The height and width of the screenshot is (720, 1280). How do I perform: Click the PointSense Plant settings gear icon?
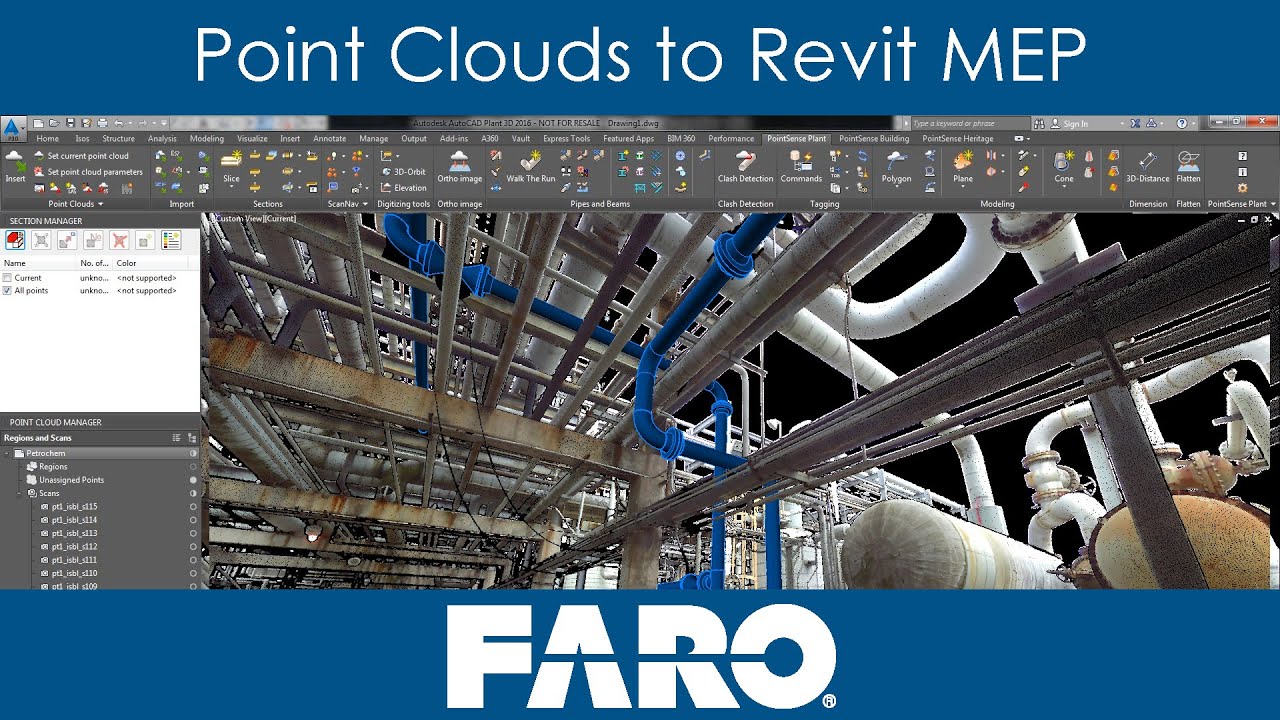click(x=1242, y=188)
